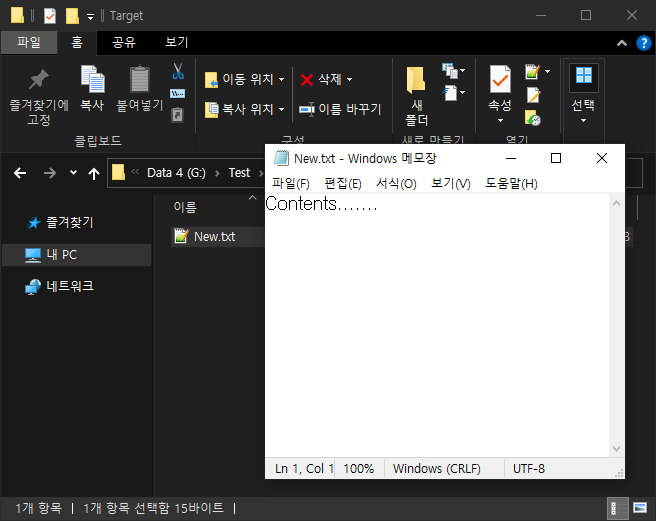Click the Forward navigation arrow

pyautogui.click(x=50, y=173)
